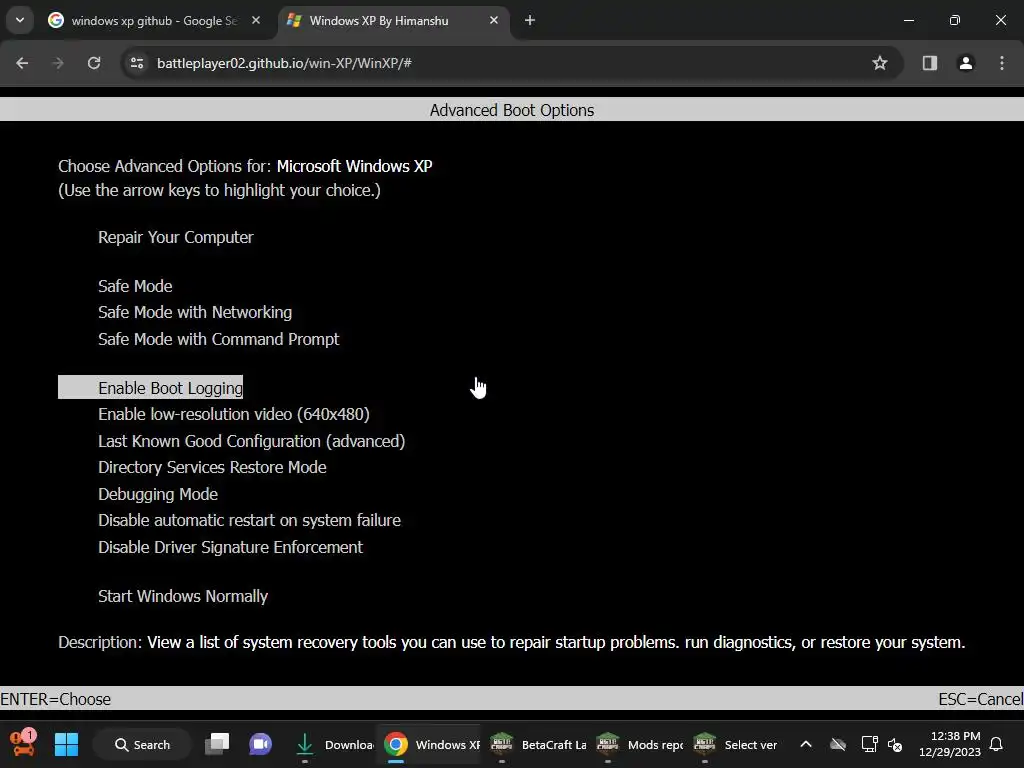1024x768 pixels.
Task: Restore down the Chrome window
Action: 955,20
